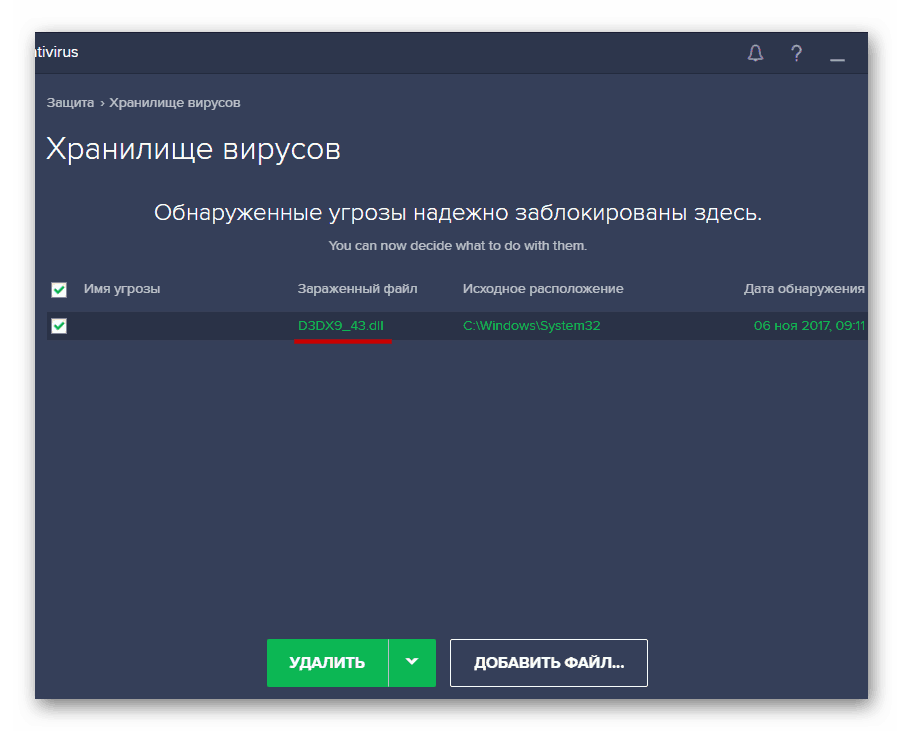Sort by Имя угрозы column header

pyautogui.click(x=122, y=289)
